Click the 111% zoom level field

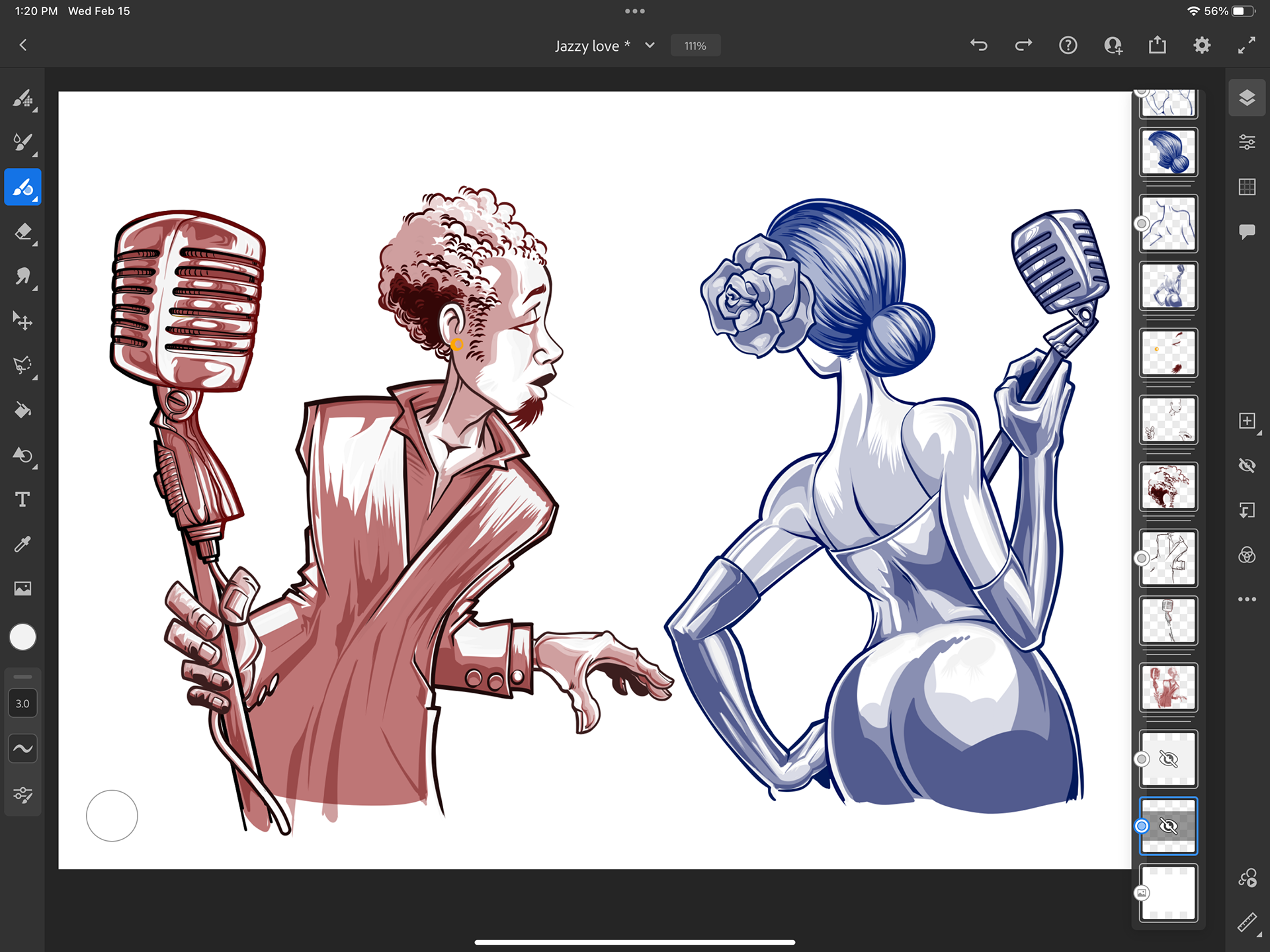point(695,46)
